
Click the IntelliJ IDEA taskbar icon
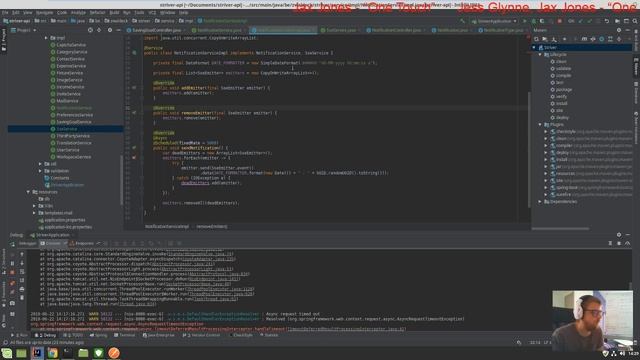pyautogui.click(x=37, y=353)
